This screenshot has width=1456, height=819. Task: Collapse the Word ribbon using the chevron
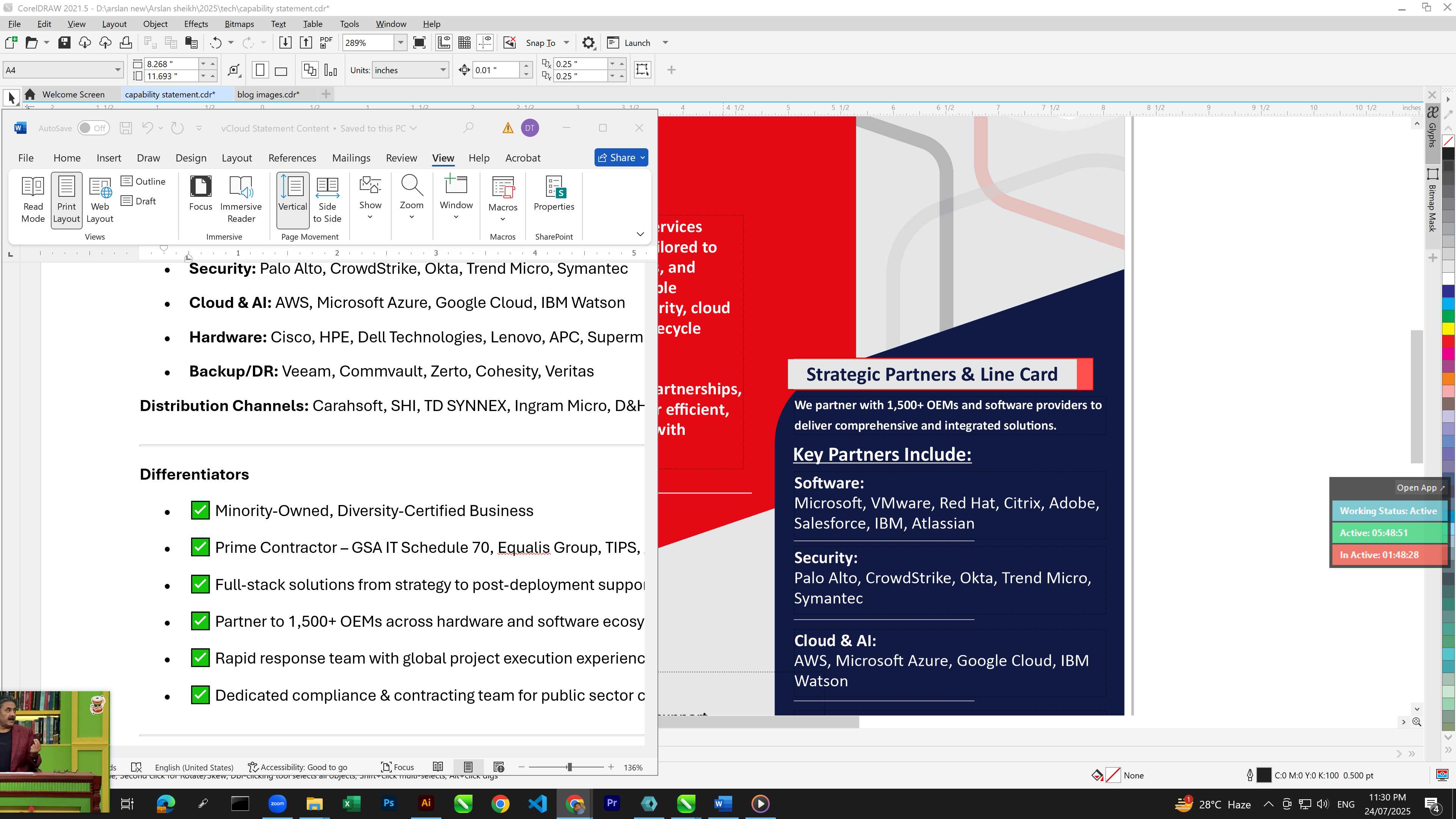tap(640, 234)
